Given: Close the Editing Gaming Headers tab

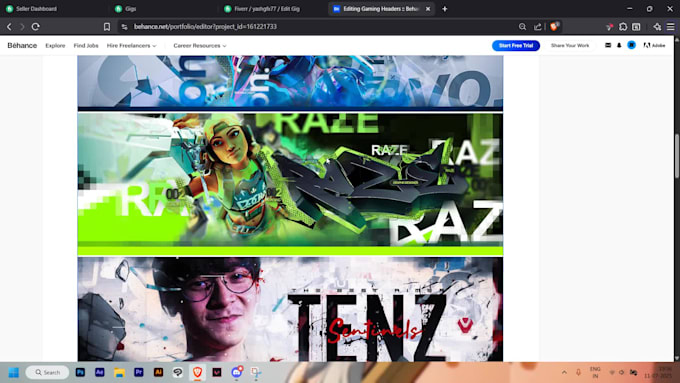Looking at the screenshot, I should (x=428, y=9).
